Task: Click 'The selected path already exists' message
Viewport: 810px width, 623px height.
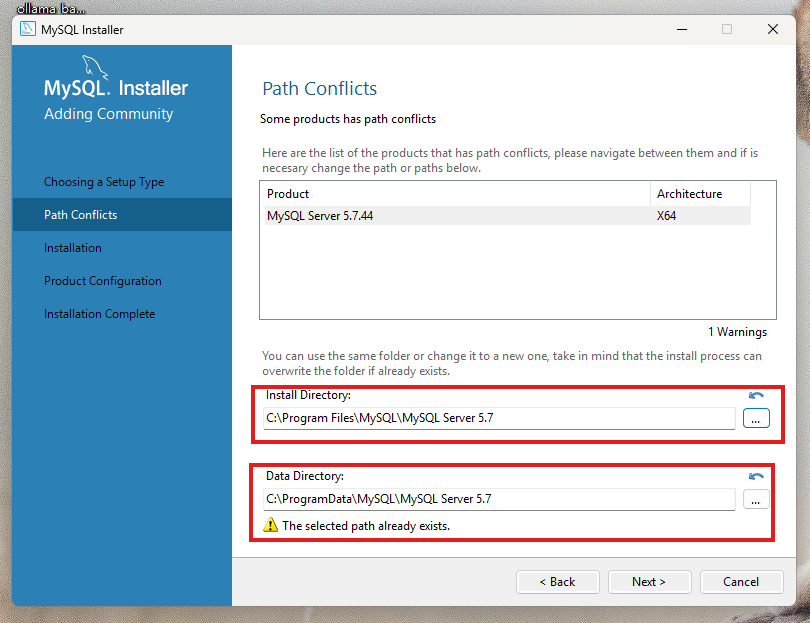Action: pos(366,526)
